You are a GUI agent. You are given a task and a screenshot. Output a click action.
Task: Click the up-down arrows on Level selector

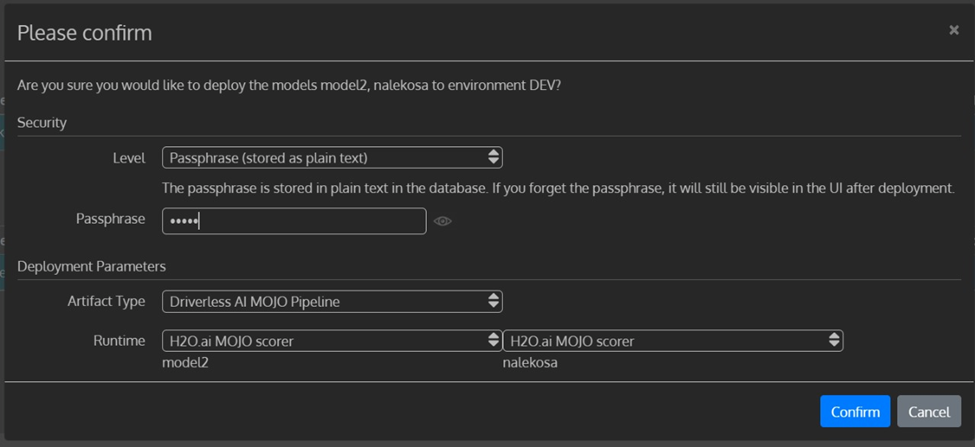(x=493, y=157)
